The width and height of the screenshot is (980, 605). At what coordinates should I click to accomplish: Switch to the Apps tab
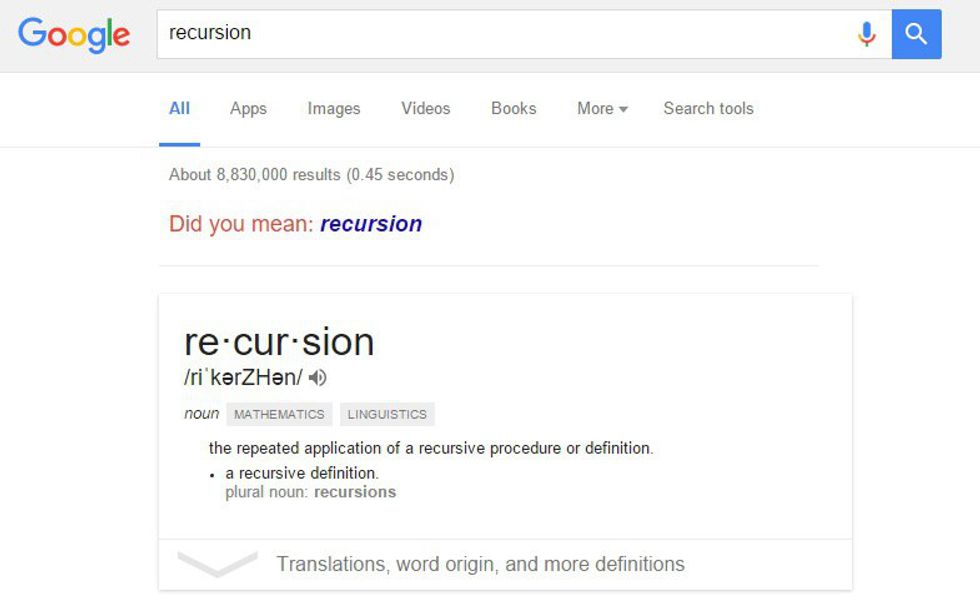pyautogui.click(x=248, y=109)
